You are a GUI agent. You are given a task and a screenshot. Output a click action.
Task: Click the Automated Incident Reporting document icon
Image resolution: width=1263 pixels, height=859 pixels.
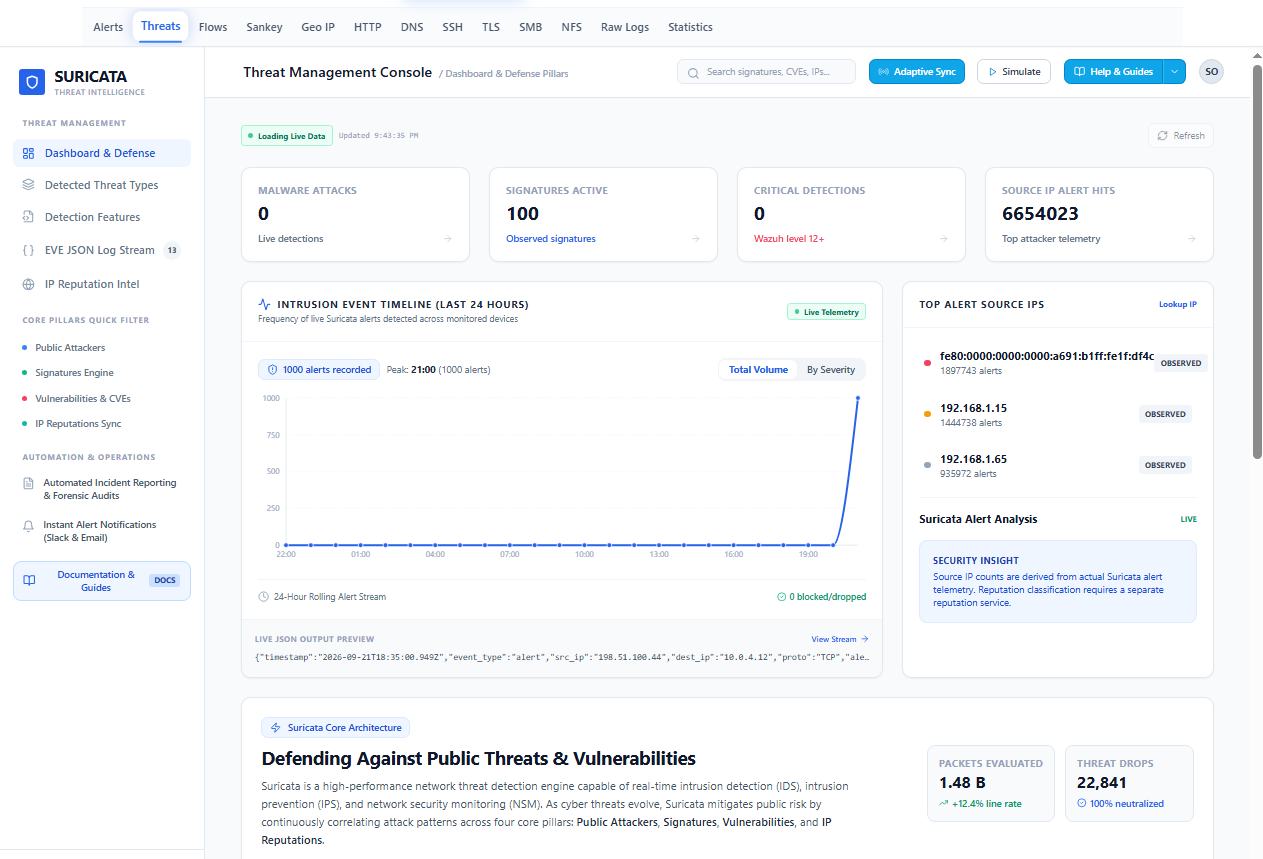[x=29, y=483]
